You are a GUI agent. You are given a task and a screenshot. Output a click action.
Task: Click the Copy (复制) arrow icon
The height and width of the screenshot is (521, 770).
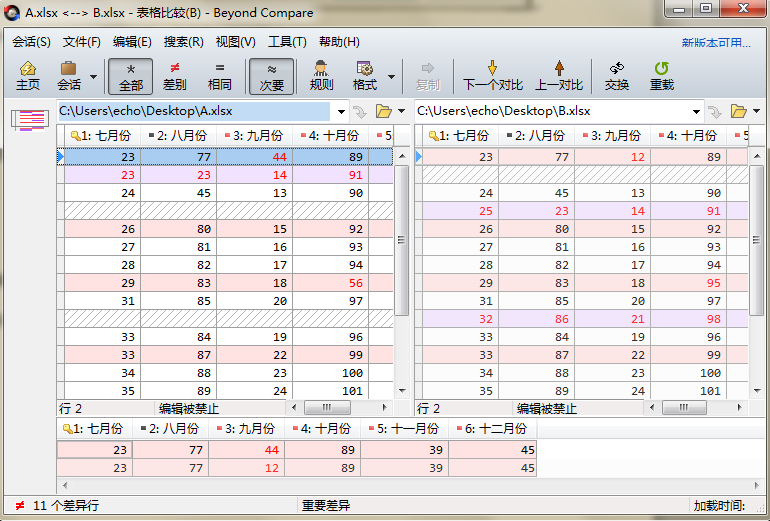click(428, 76)
